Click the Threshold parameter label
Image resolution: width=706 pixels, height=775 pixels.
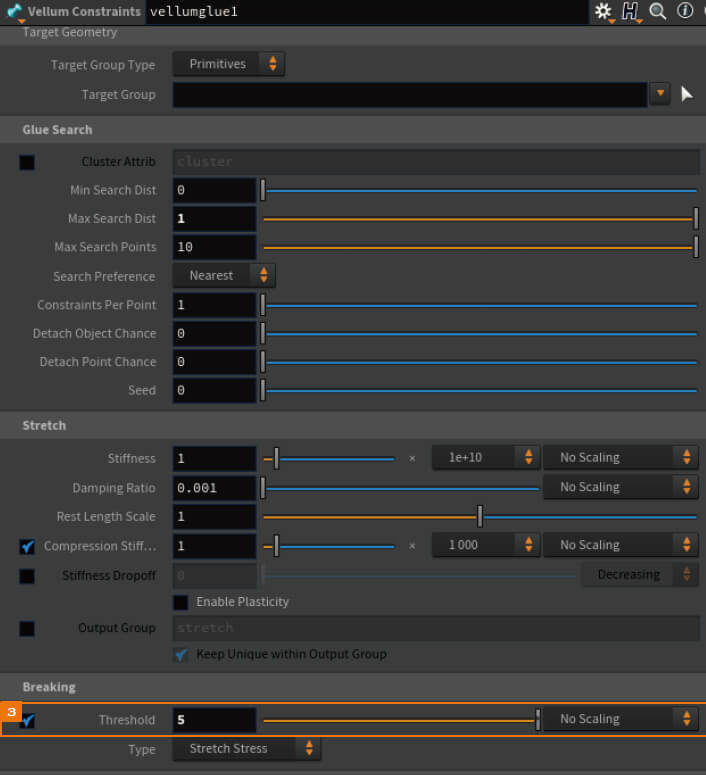(x=127, y=720)
